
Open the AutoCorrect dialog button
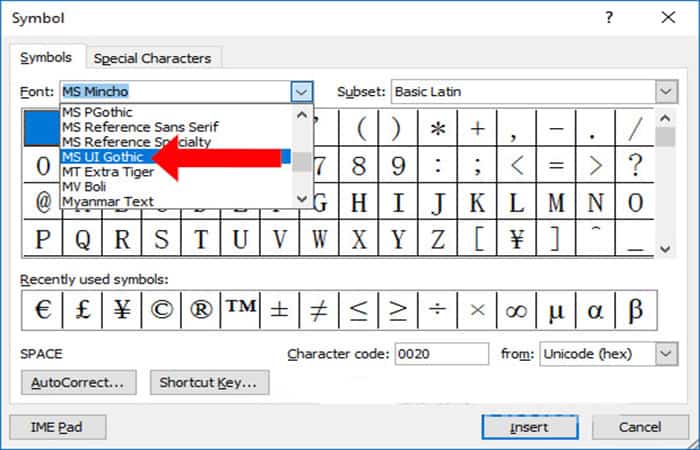tap(79, 383)
